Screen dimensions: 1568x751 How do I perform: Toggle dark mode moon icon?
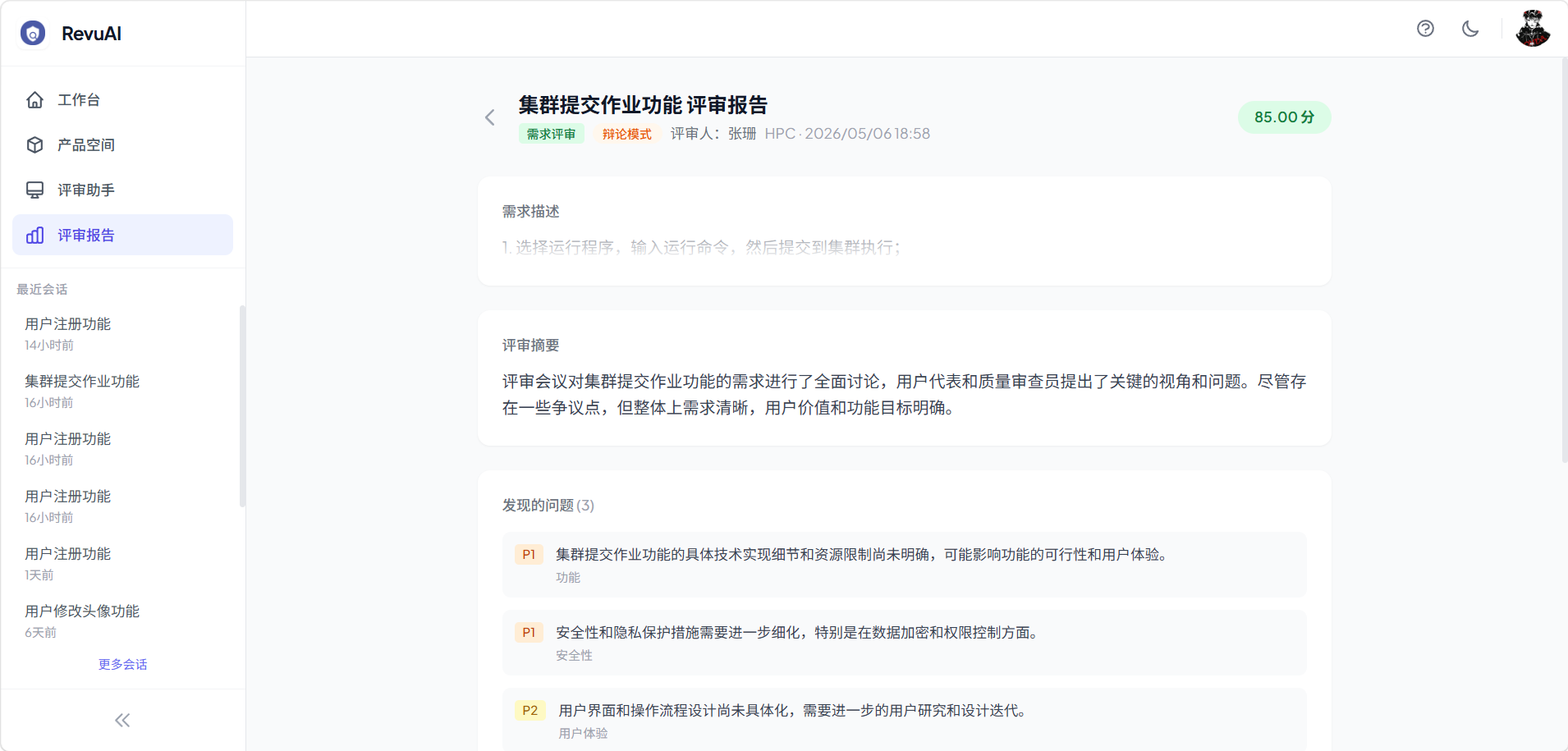click(x=1470, y=29)
